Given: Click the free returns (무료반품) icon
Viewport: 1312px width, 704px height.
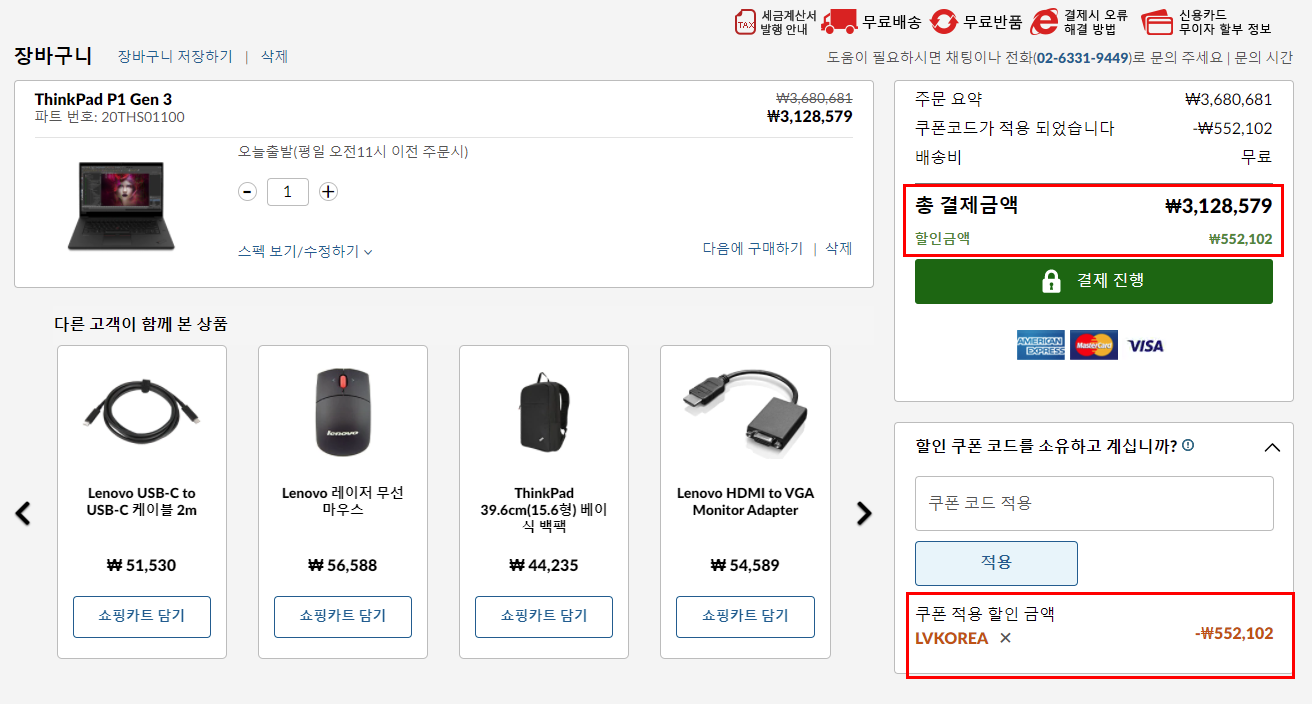Looking at the screenshot, I should (943, 21).
